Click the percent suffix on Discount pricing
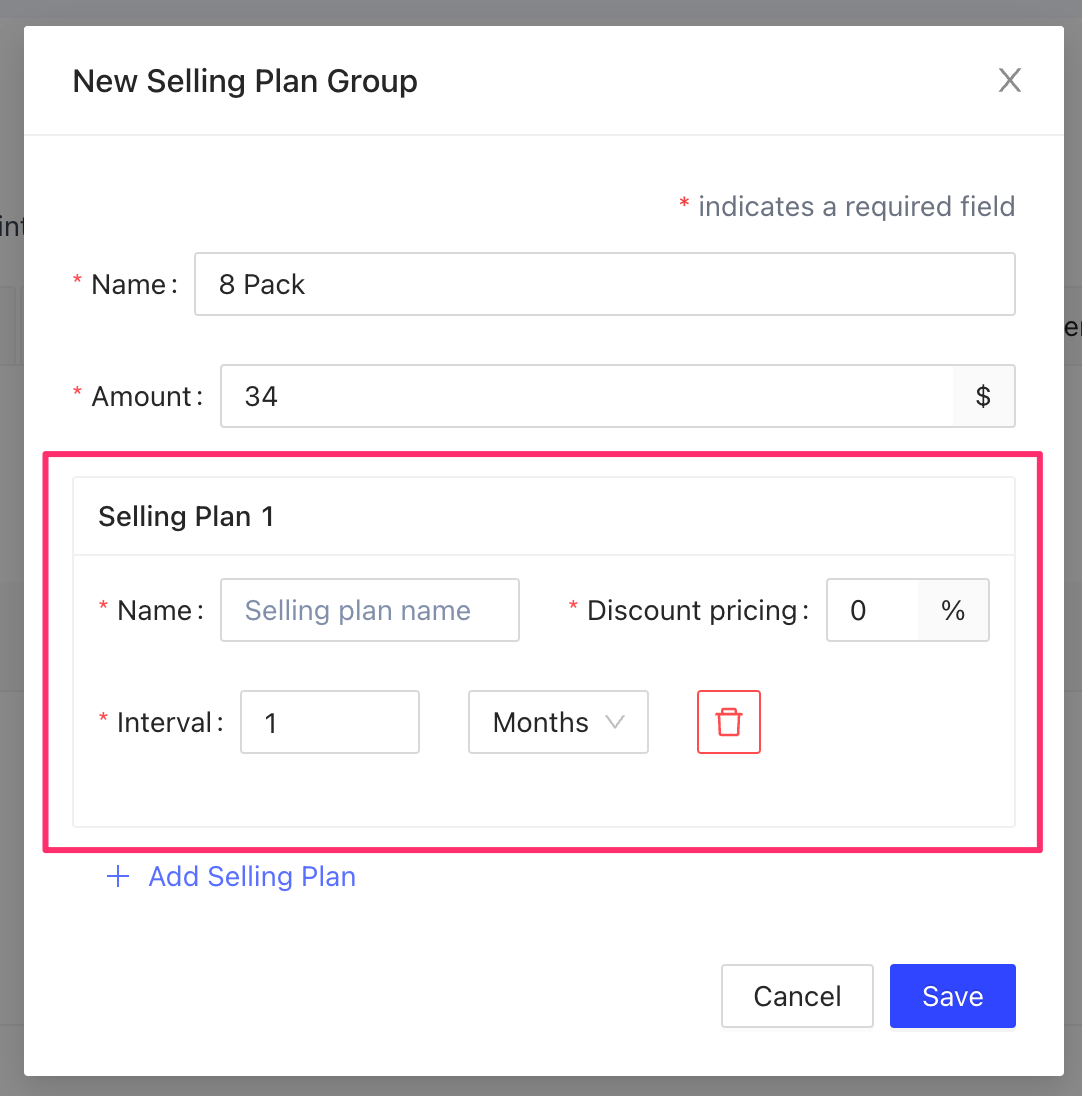This screenshot has width=1082, height=1096. click(953, 611)
